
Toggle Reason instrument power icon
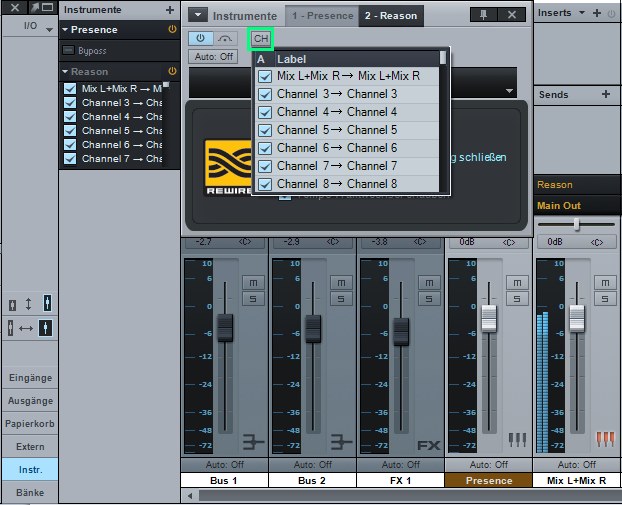coord(172,71)
